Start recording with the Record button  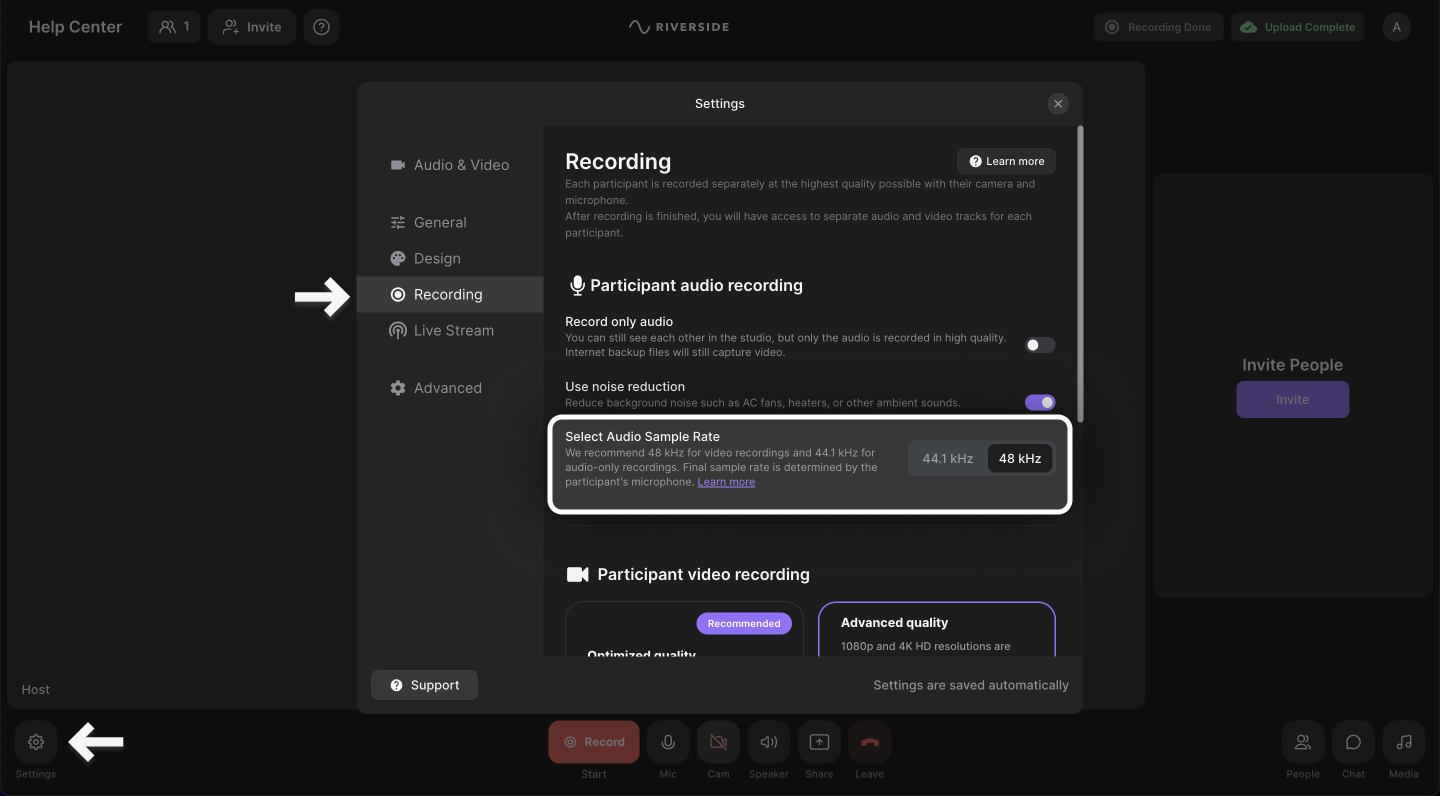pos(594,742)
